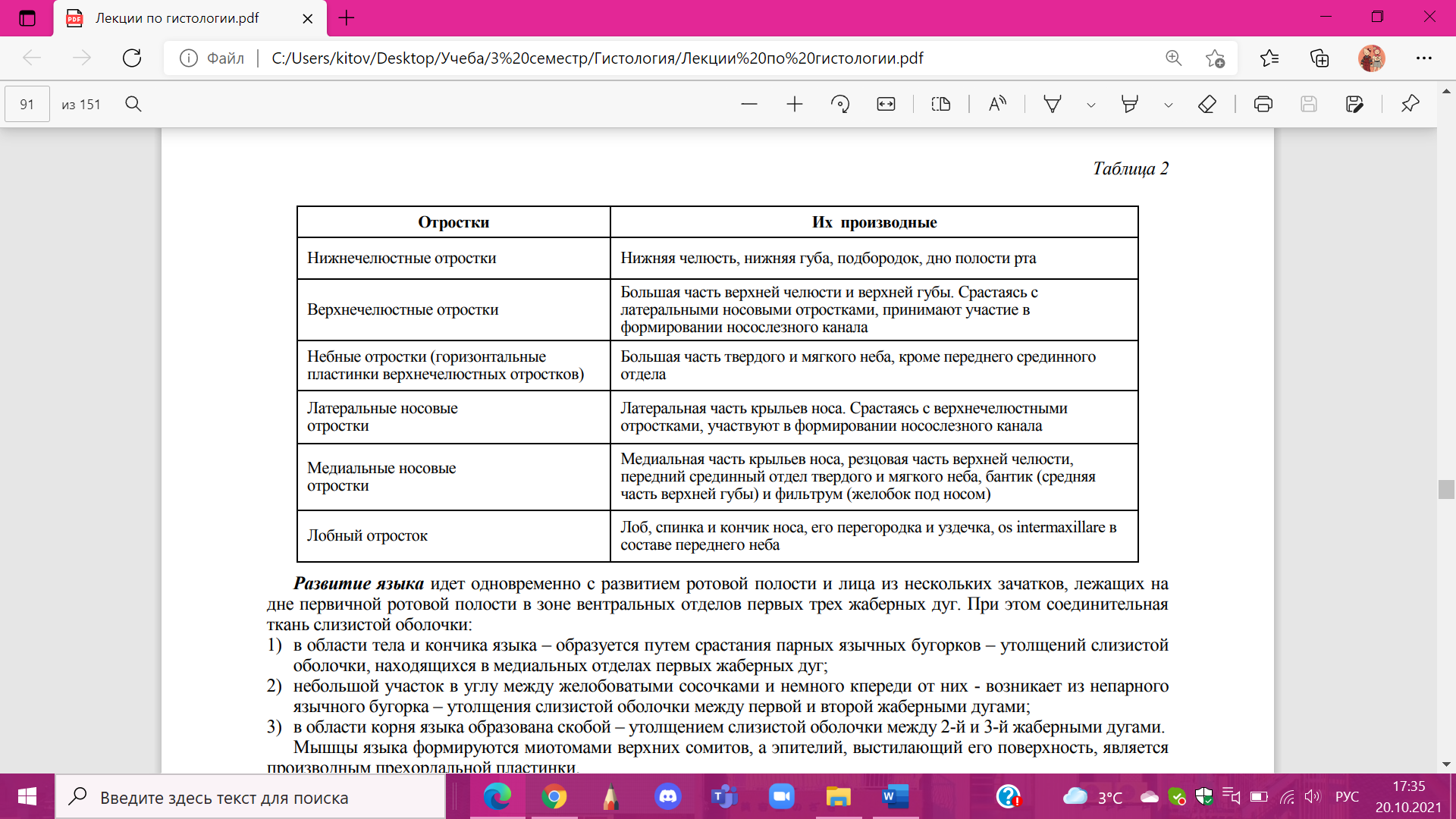The height and width of the screenshot is (819, 1456).
Task: Open a new browser tab
Action: click(x=347, y=18)
